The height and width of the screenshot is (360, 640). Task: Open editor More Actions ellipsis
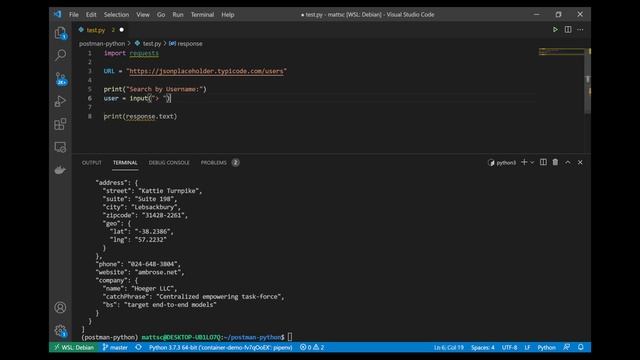click(x=580, y=29)
